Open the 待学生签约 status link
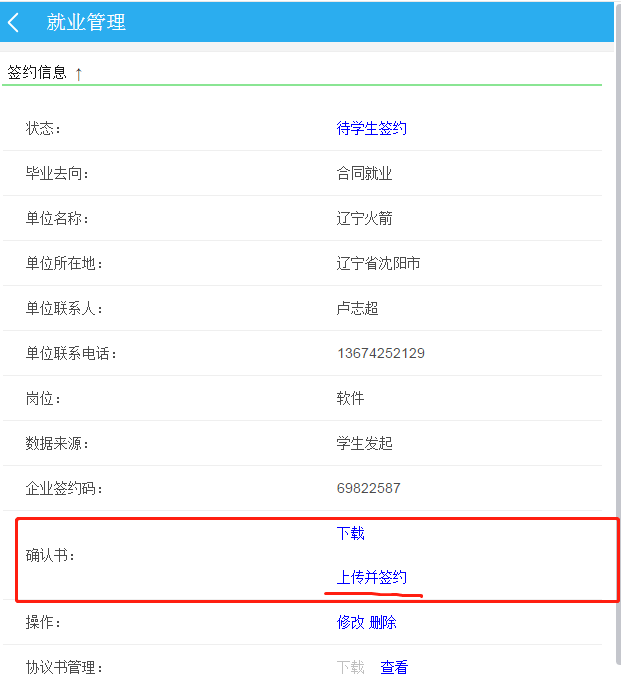Viewport: 621px width, 685px height. tap(371, 128)
